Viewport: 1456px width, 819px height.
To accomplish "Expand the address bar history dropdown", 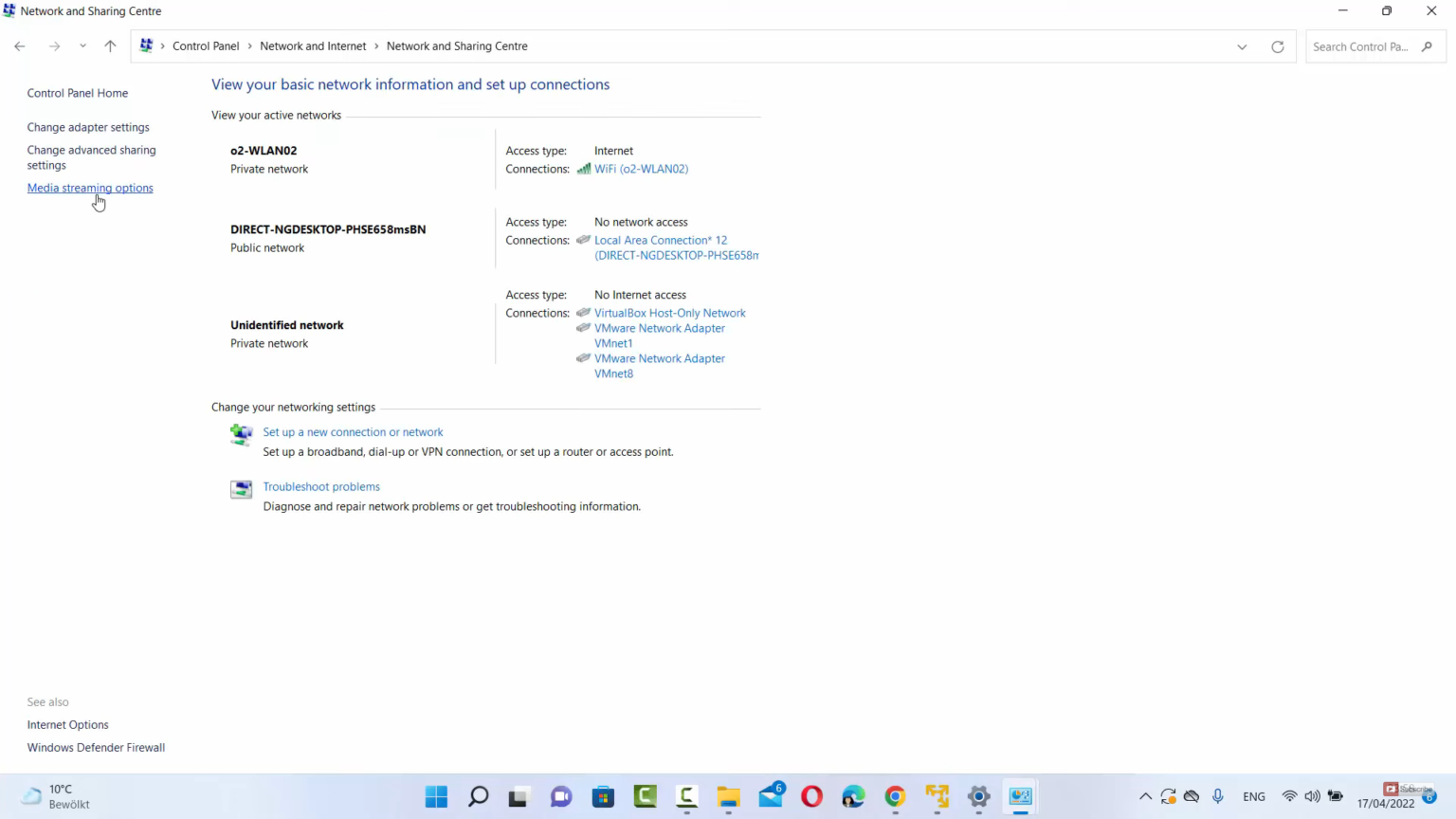I will coord(1242,46).
